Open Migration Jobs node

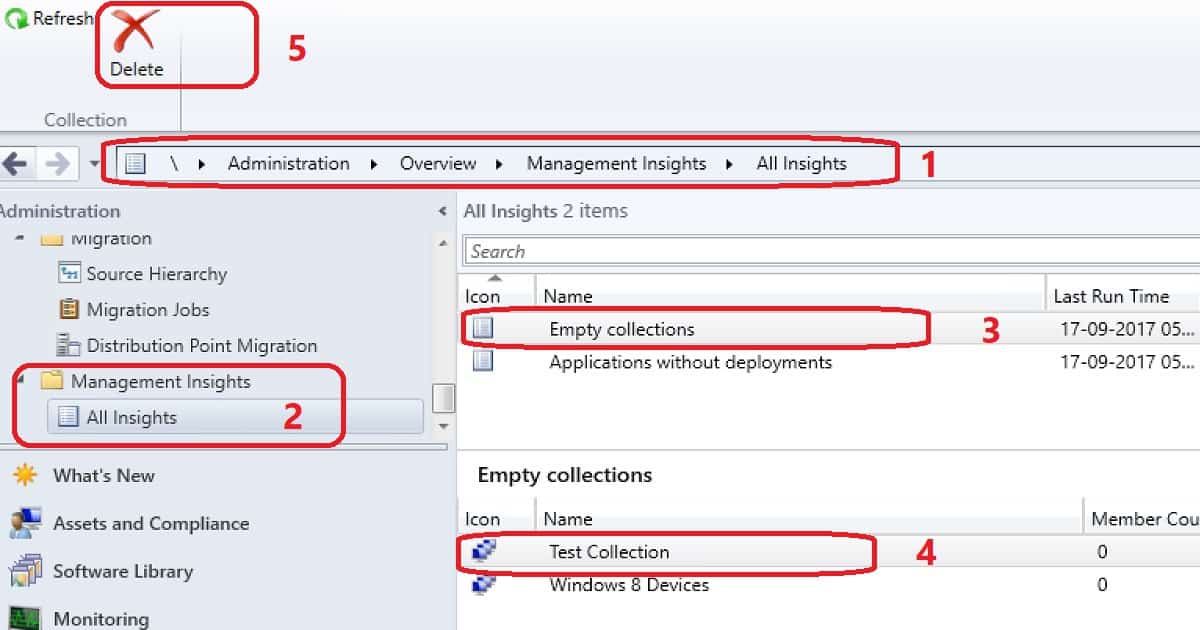(148, 310)
